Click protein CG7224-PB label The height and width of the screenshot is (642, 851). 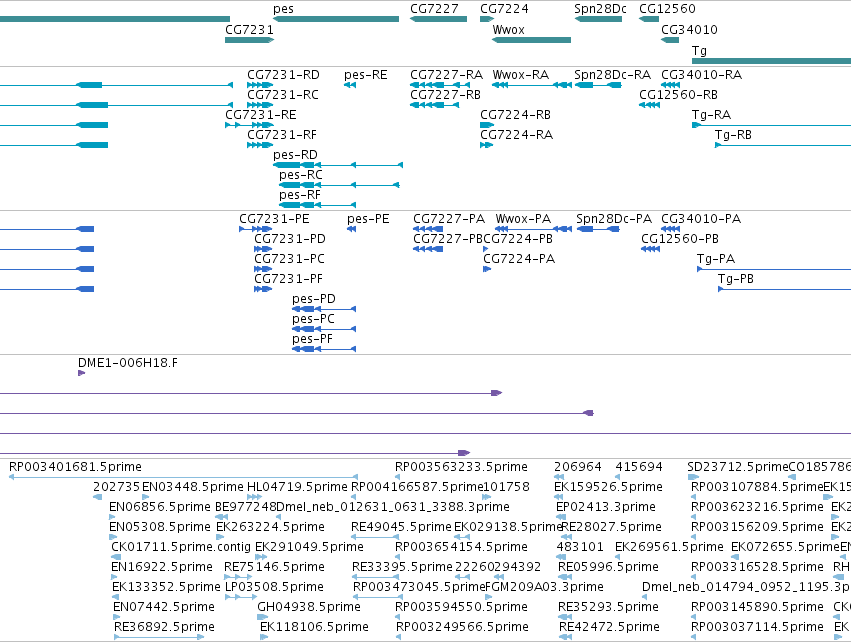518,239
